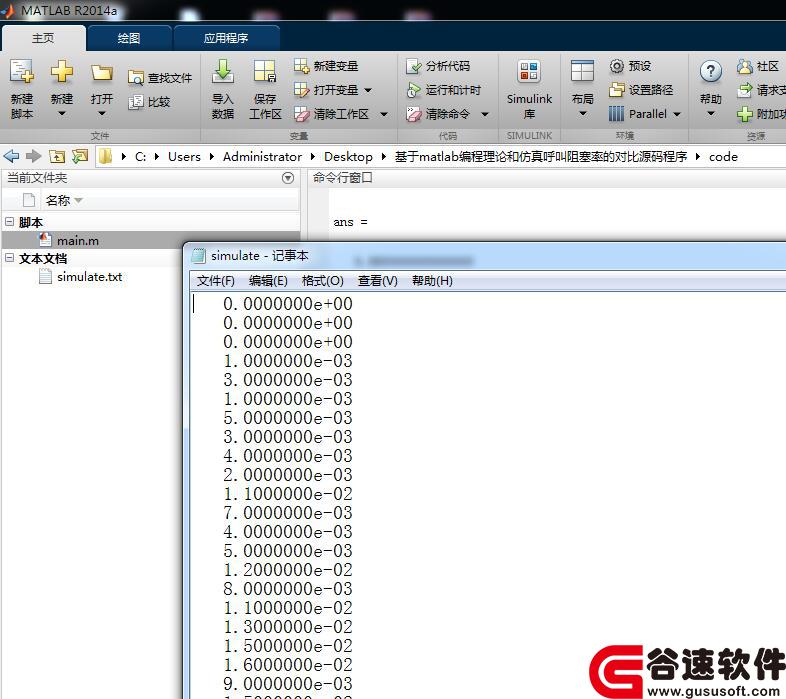
Task: Click 设置路径 (Set Path) icon
Action: point(617,90)
